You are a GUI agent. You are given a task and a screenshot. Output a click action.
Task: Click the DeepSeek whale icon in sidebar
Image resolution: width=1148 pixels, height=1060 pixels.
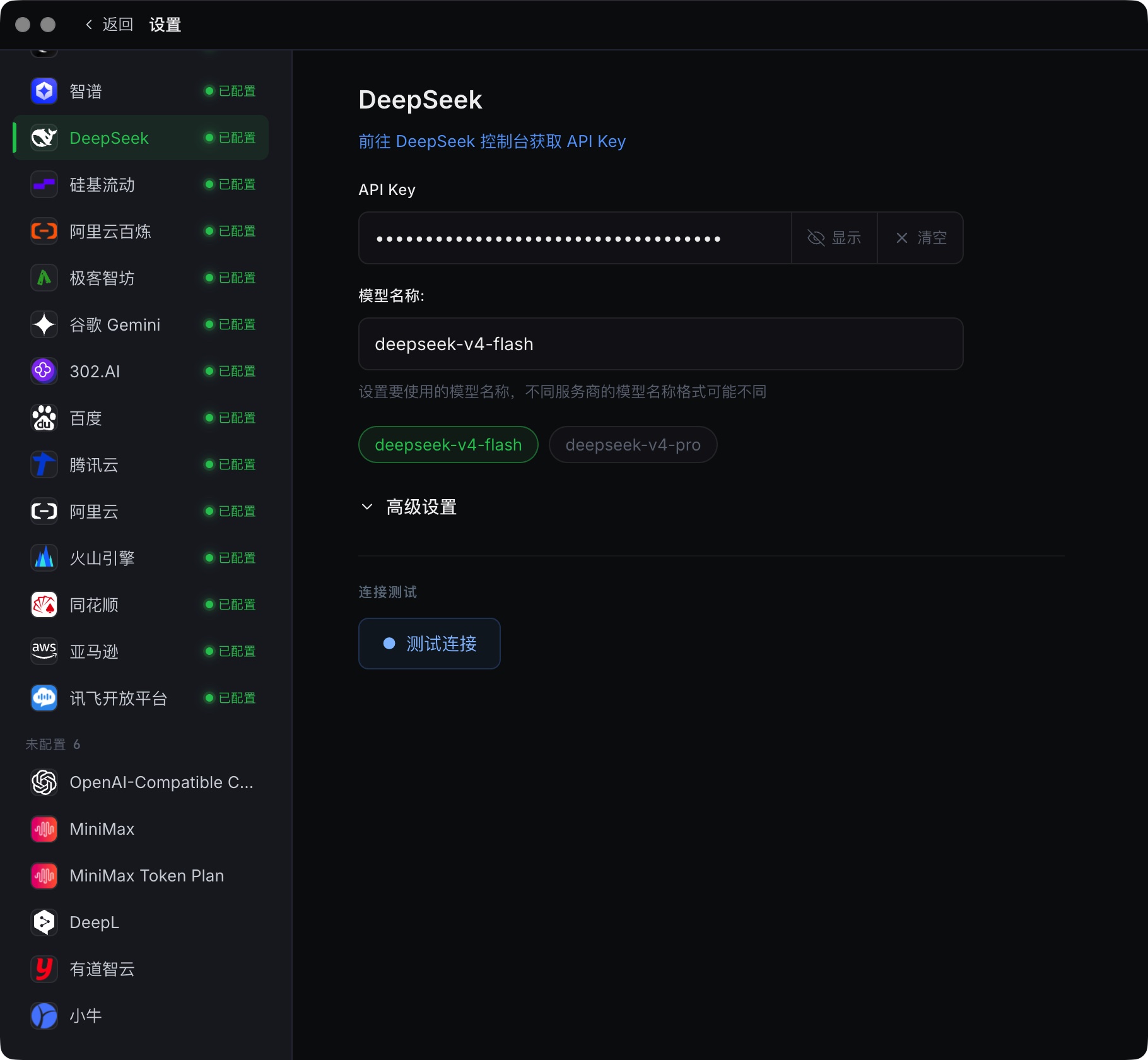(44, 138)
